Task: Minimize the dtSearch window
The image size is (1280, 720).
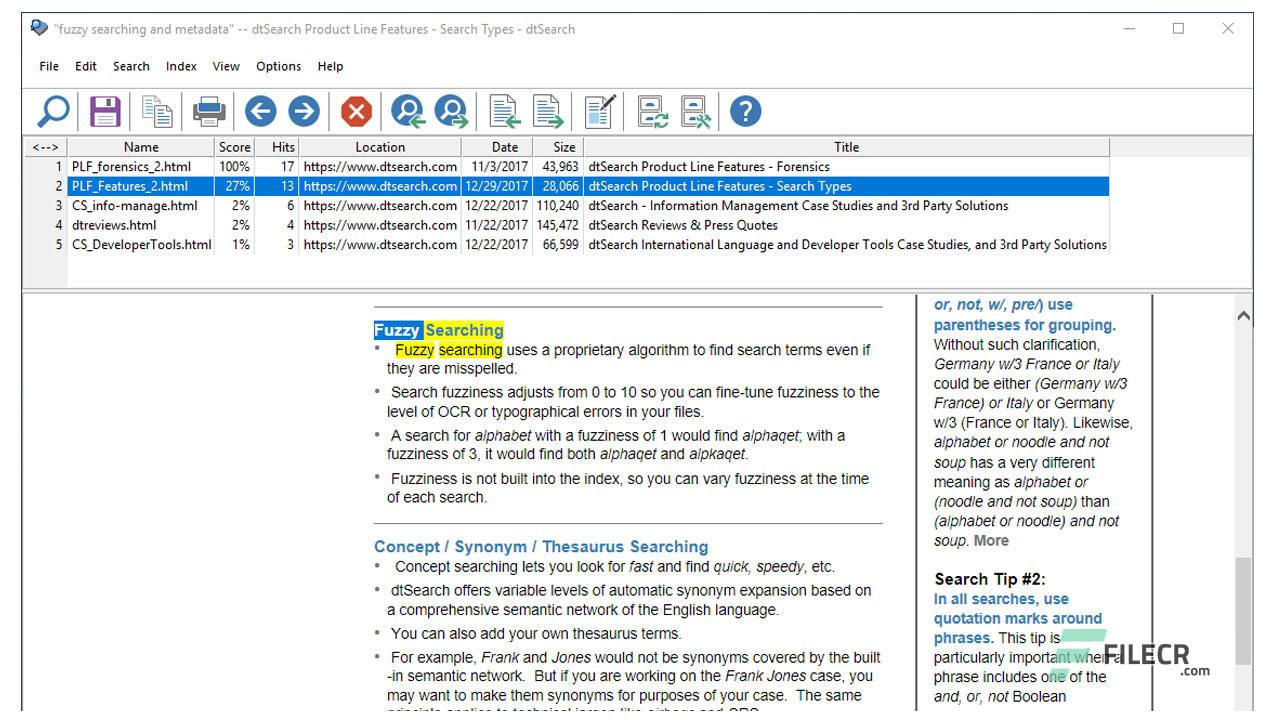Action: (1130, 29)
